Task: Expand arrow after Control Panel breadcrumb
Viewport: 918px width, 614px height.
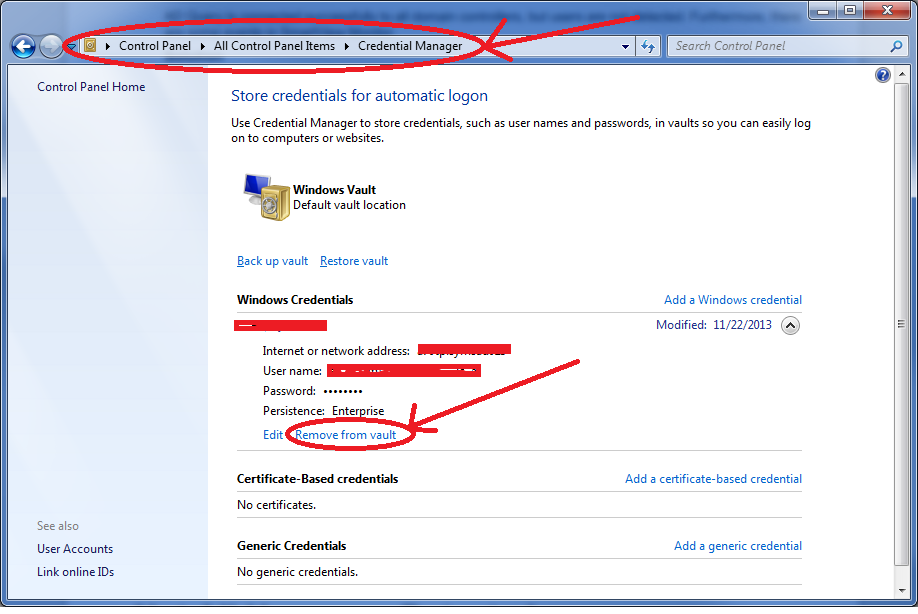Action: click(203, 46)
